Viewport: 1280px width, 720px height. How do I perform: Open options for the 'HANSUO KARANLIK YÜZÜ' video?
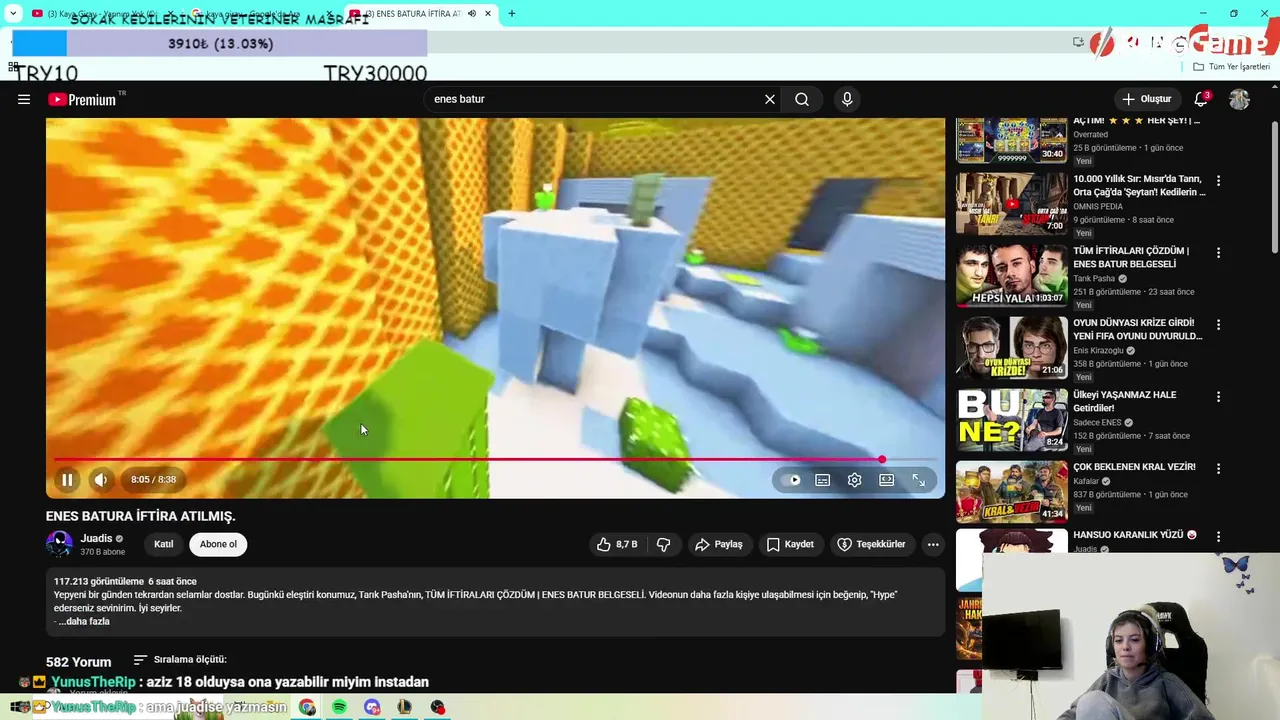pos(1218,536)
